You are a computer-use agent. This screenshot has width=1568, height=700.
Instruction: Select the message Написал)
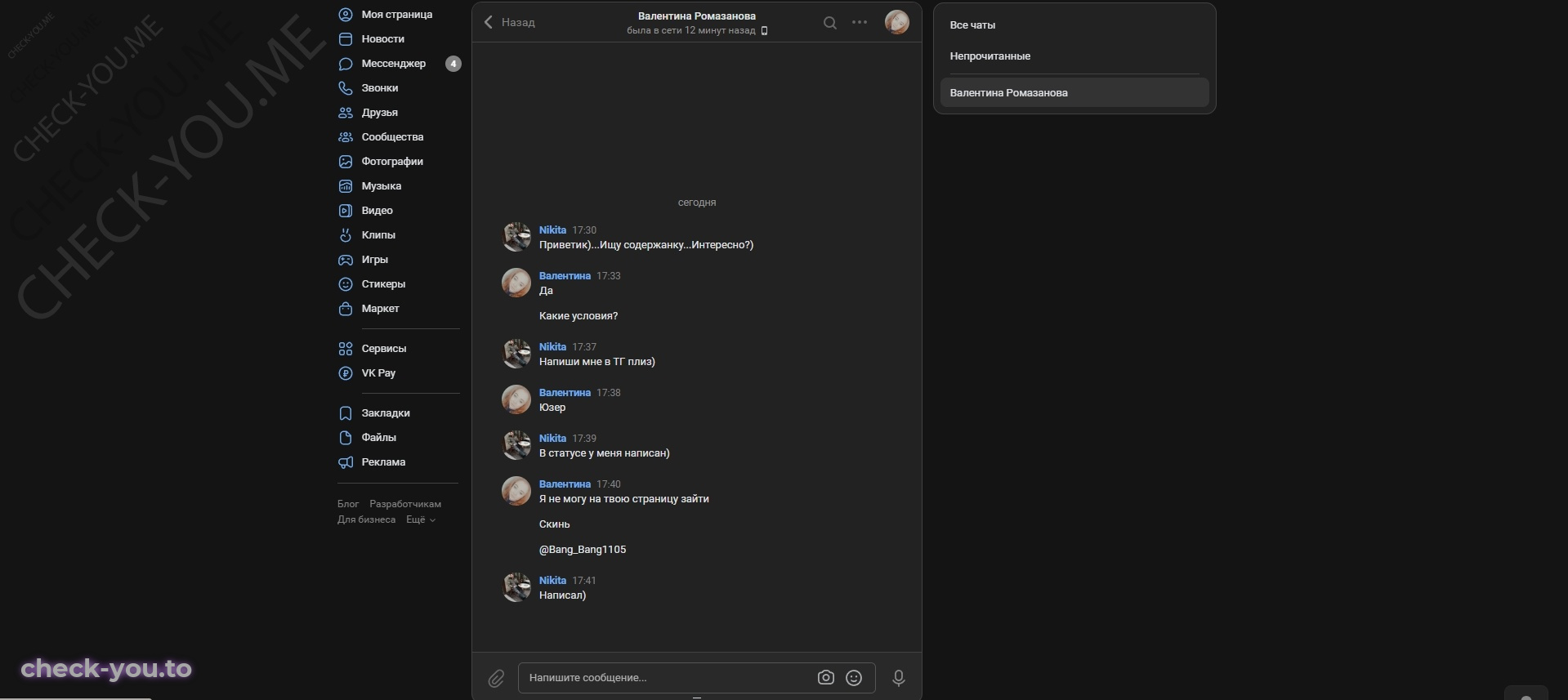pyautogui.click(x=563, y=595)
